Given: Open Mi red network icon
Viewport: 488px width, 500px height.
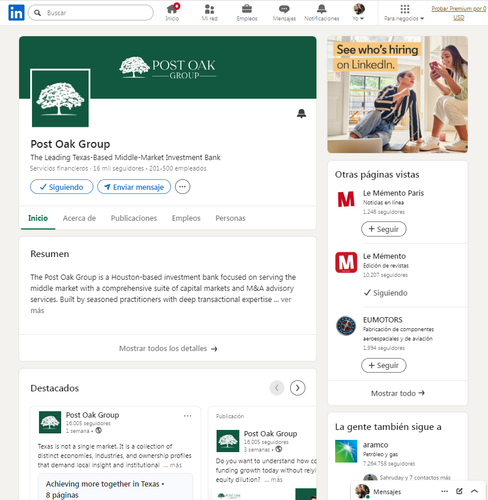Looking at the screenshot, I should (209, 12).
